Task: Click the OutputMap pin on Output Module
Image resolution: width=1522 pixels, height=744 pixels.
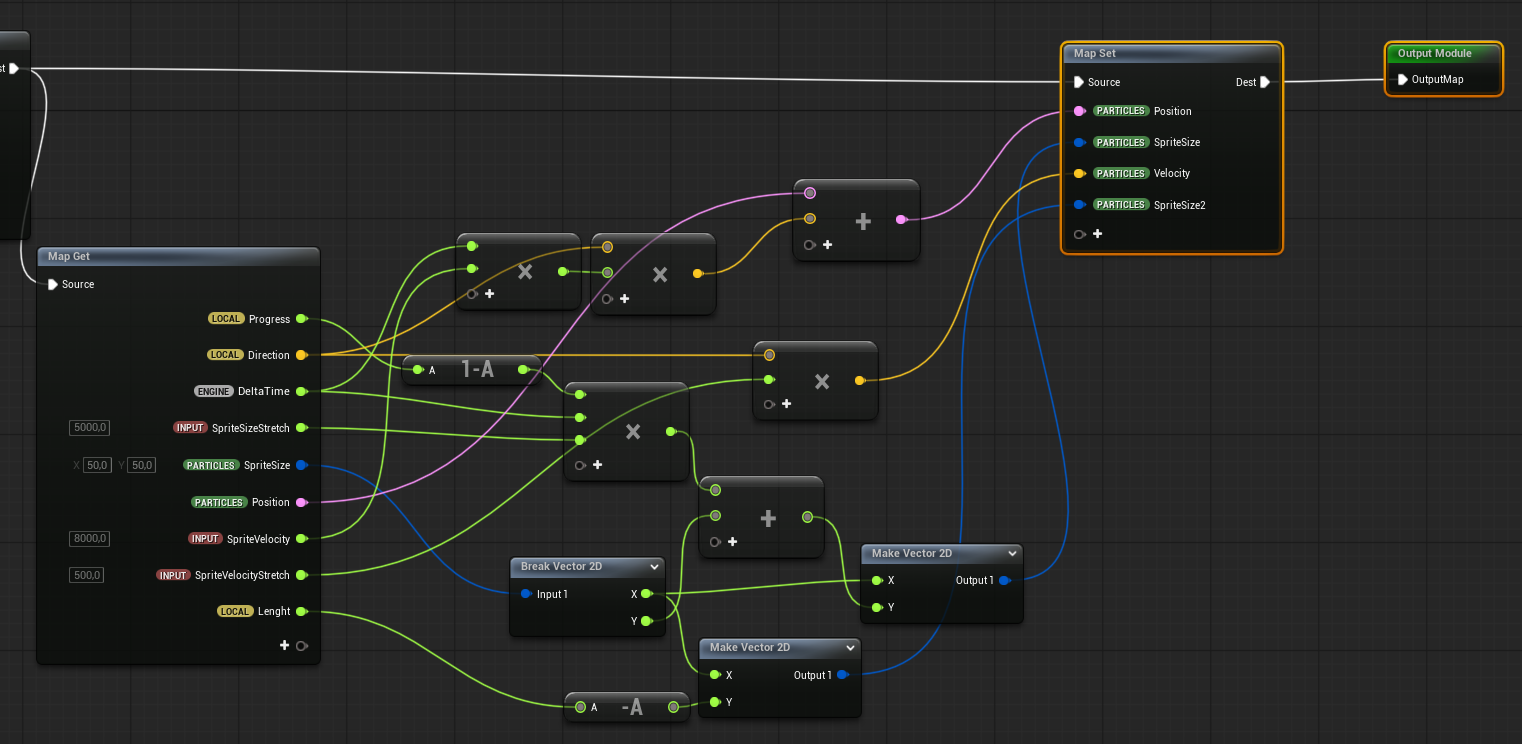Action: pyautogui.click(x=1403, y=79)
